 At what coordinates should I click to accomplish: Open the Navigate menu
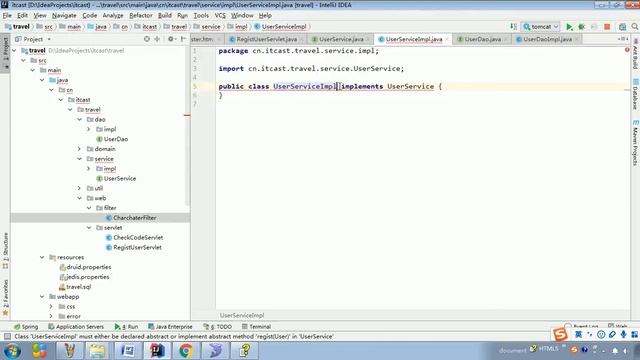tap(64, 16)
